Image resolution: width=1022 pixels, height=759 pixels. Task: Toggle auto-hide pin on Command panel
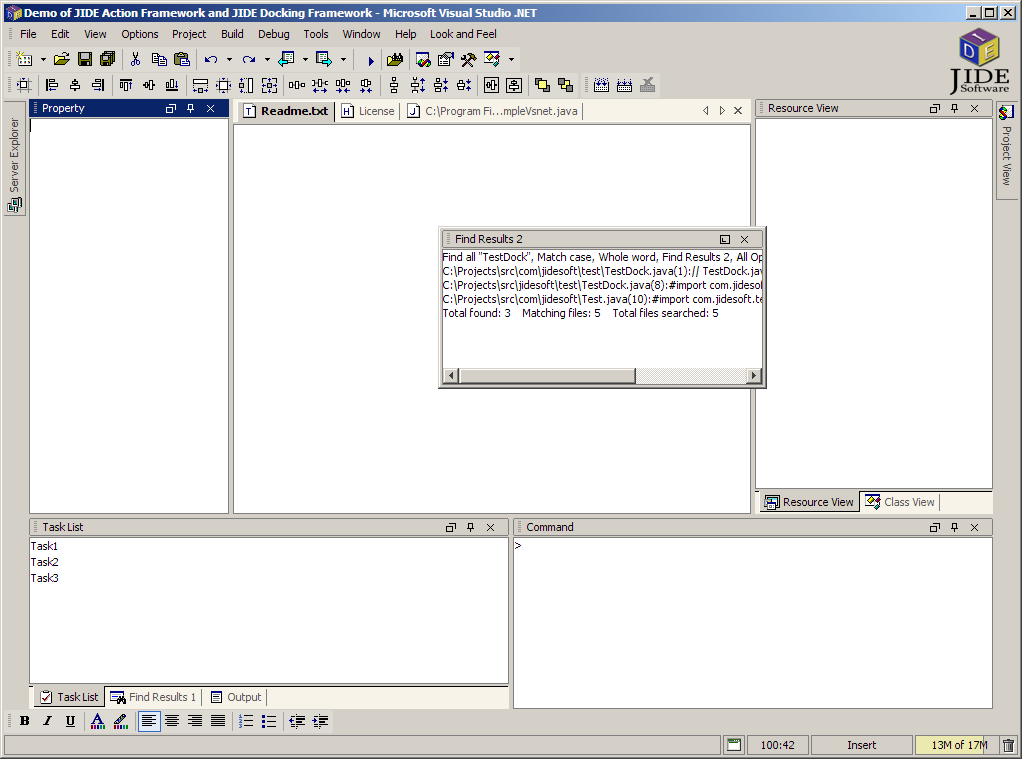click(954, 527)
